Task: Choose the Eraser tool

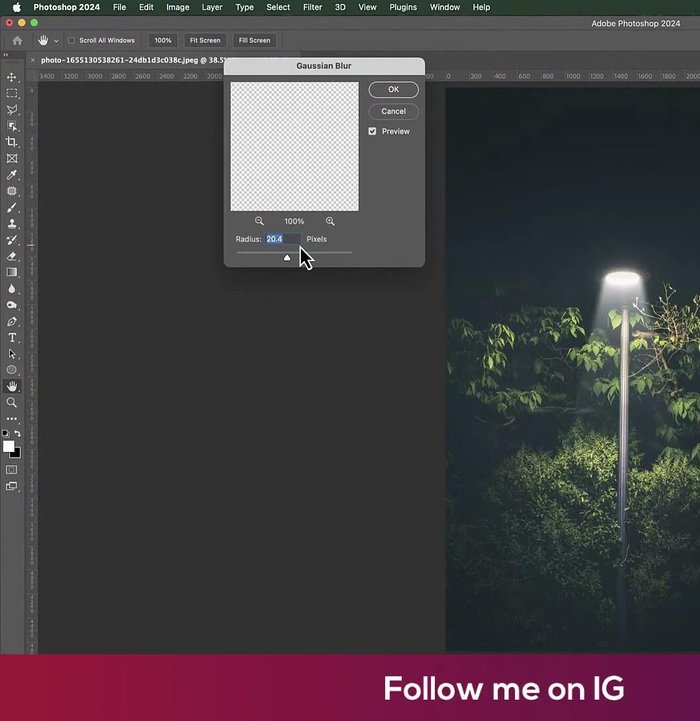Action: tap(12, 256)
